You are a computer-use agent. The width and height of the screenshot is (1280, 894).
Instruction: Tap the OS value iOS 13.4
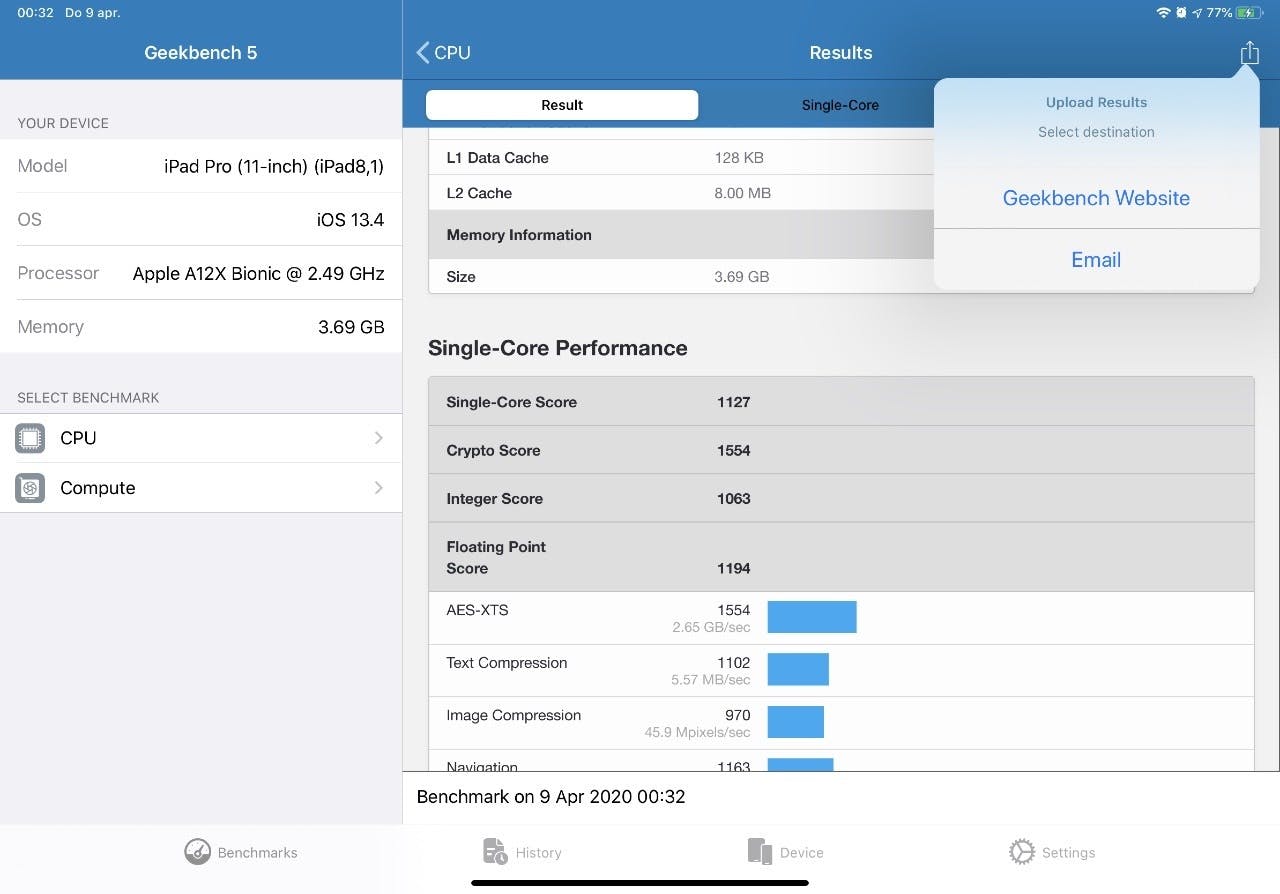350,220
